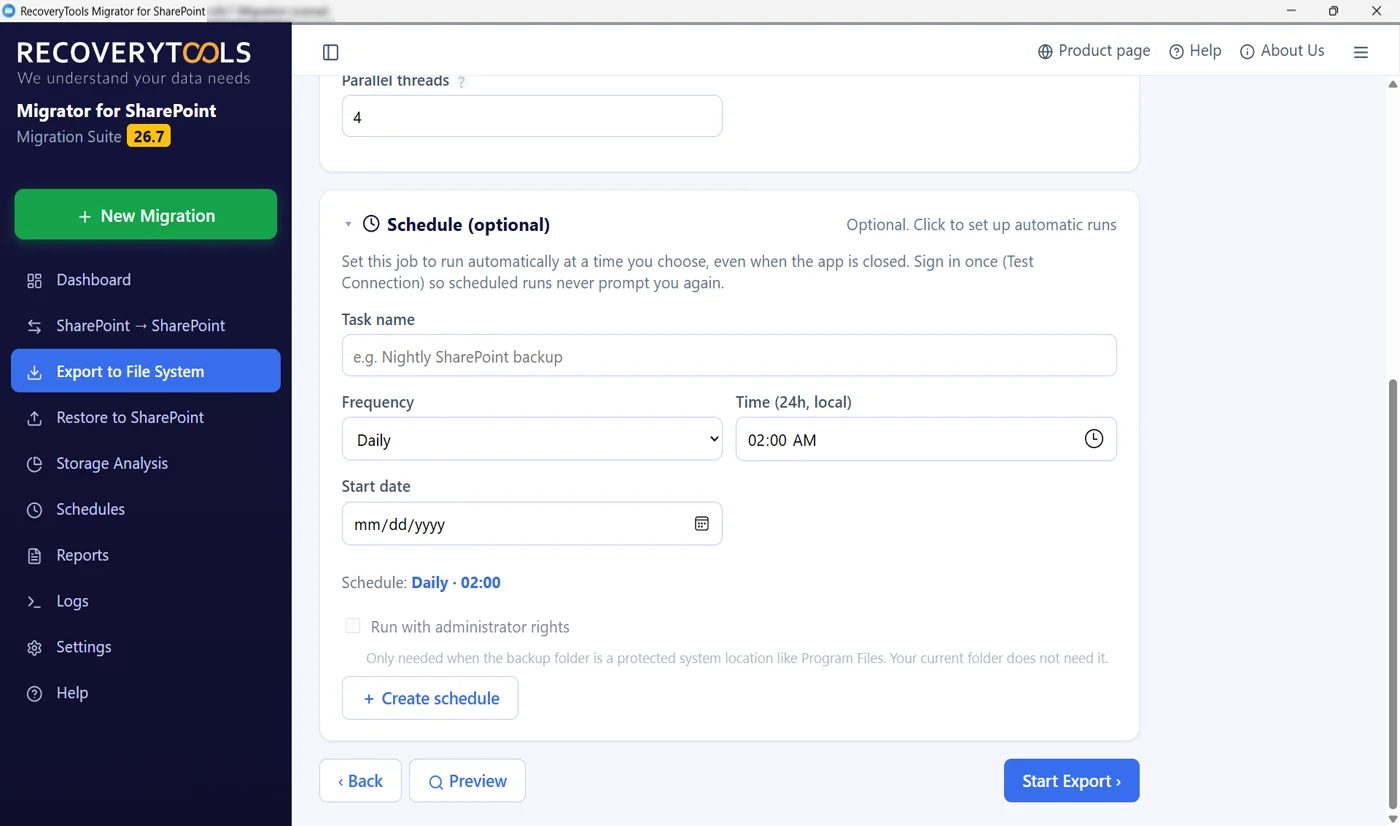Click the help question mark beside Parallel threads

pos(461,82)
